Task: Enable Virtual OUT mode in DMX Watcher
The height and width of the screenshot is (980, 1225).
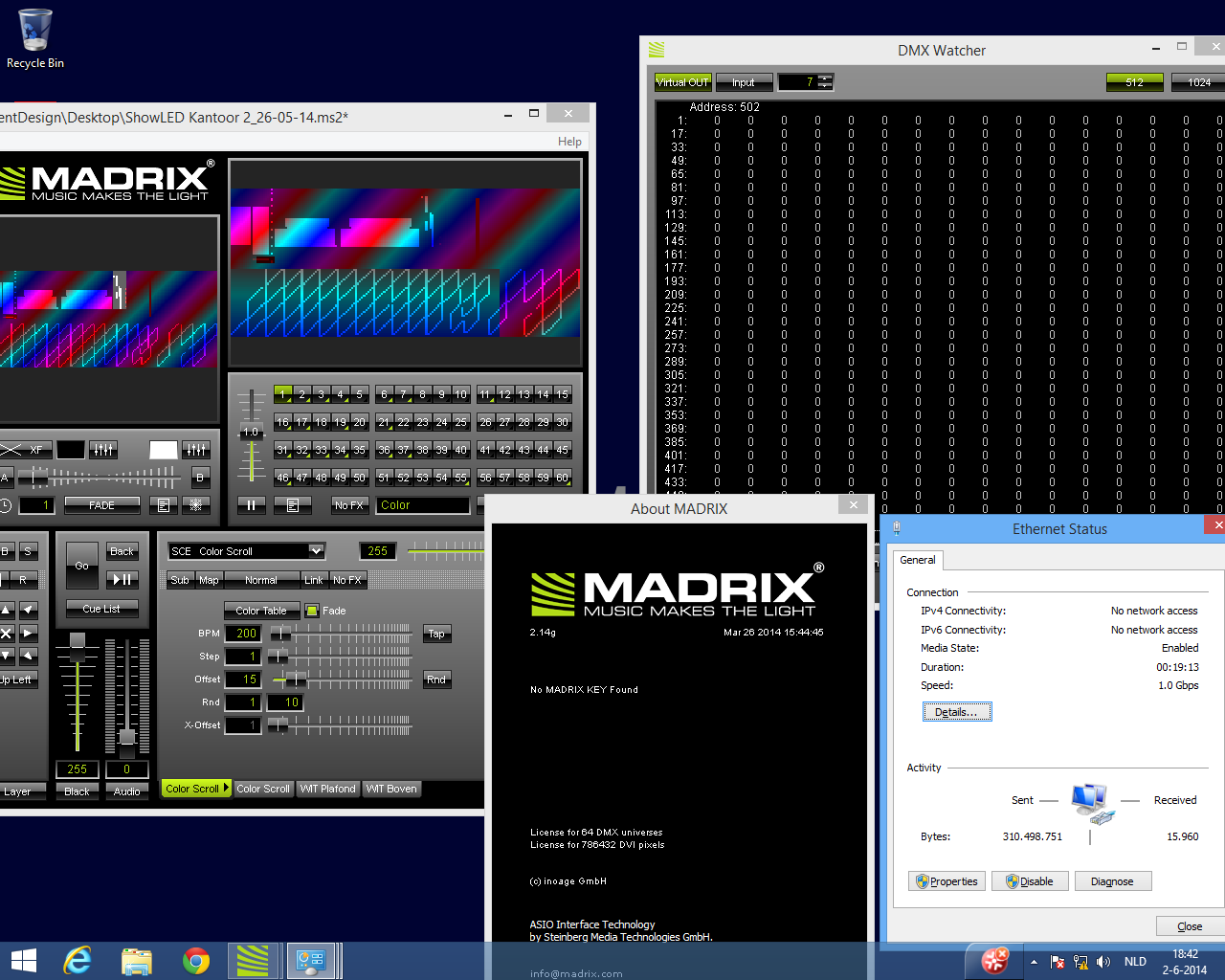Action: [x=682, y=82]
